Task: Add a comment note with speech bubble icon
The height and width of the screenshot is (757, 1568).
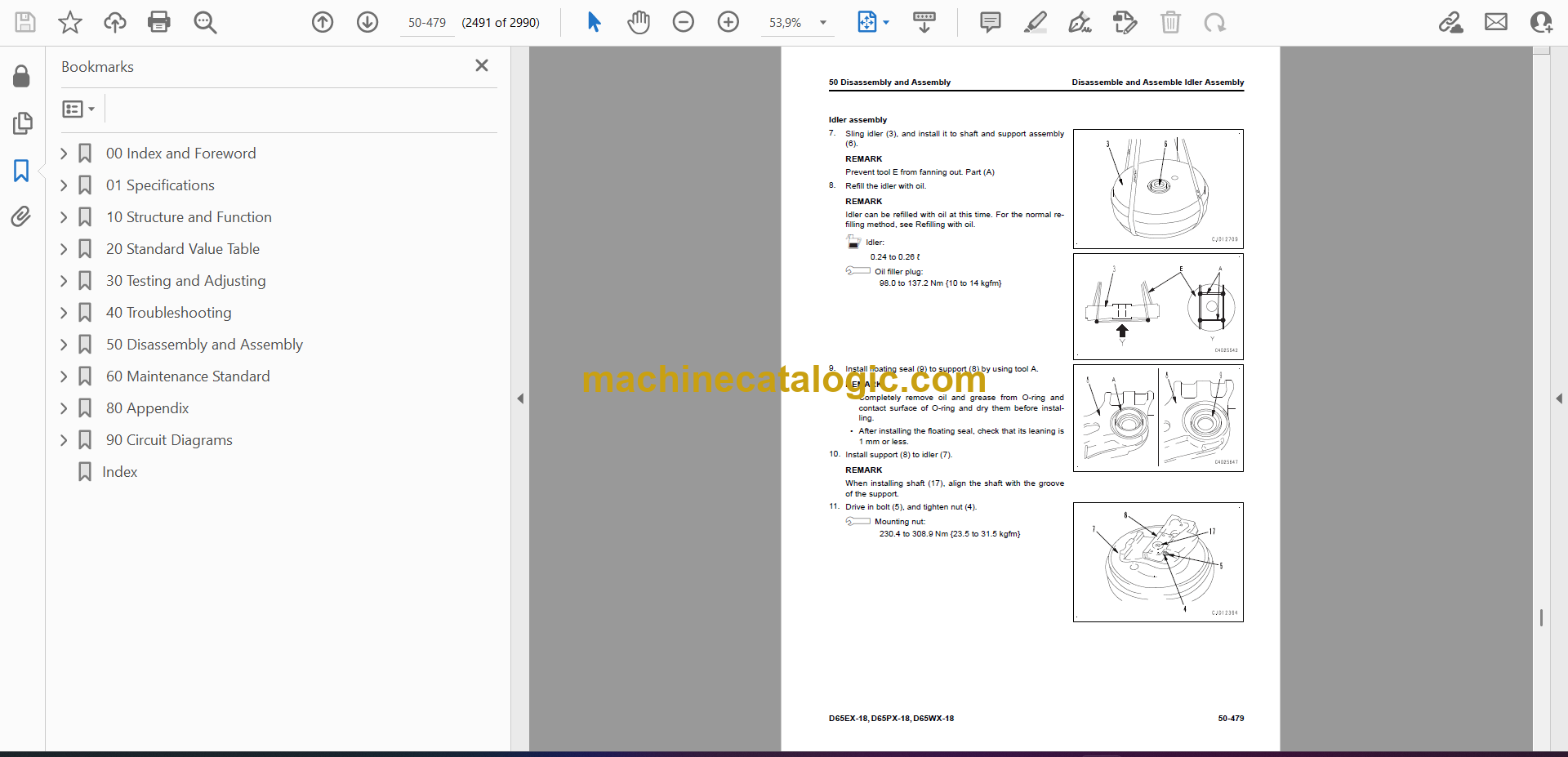Action: click(991, 22)
